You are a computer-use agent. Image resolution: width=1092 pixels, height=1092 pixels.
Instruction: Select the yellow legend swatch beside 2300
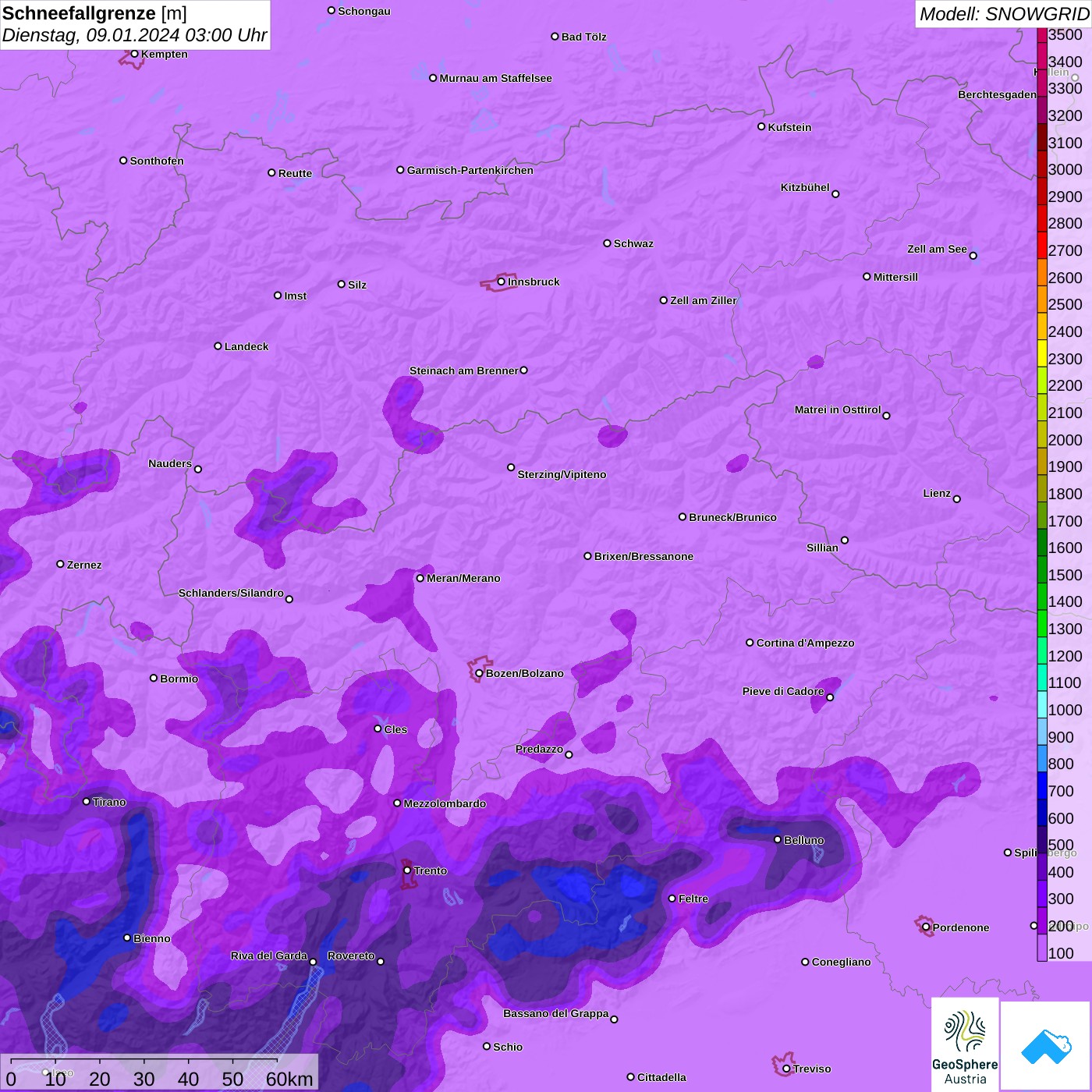(1042, 353)
